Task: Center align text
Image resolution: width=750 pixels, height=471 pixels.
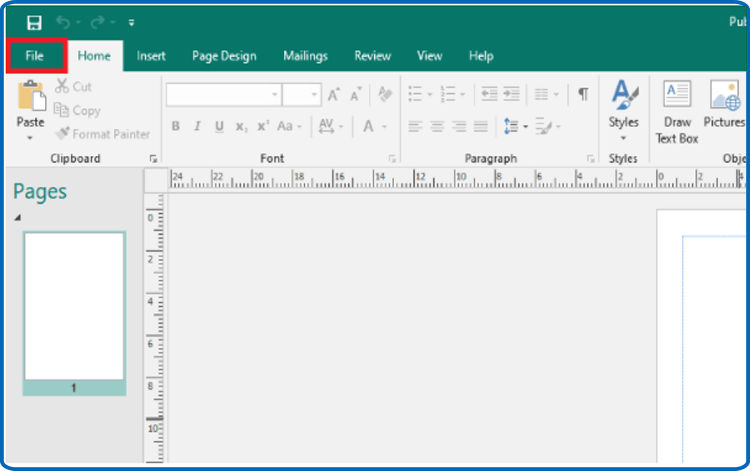Action: (437, 127)
